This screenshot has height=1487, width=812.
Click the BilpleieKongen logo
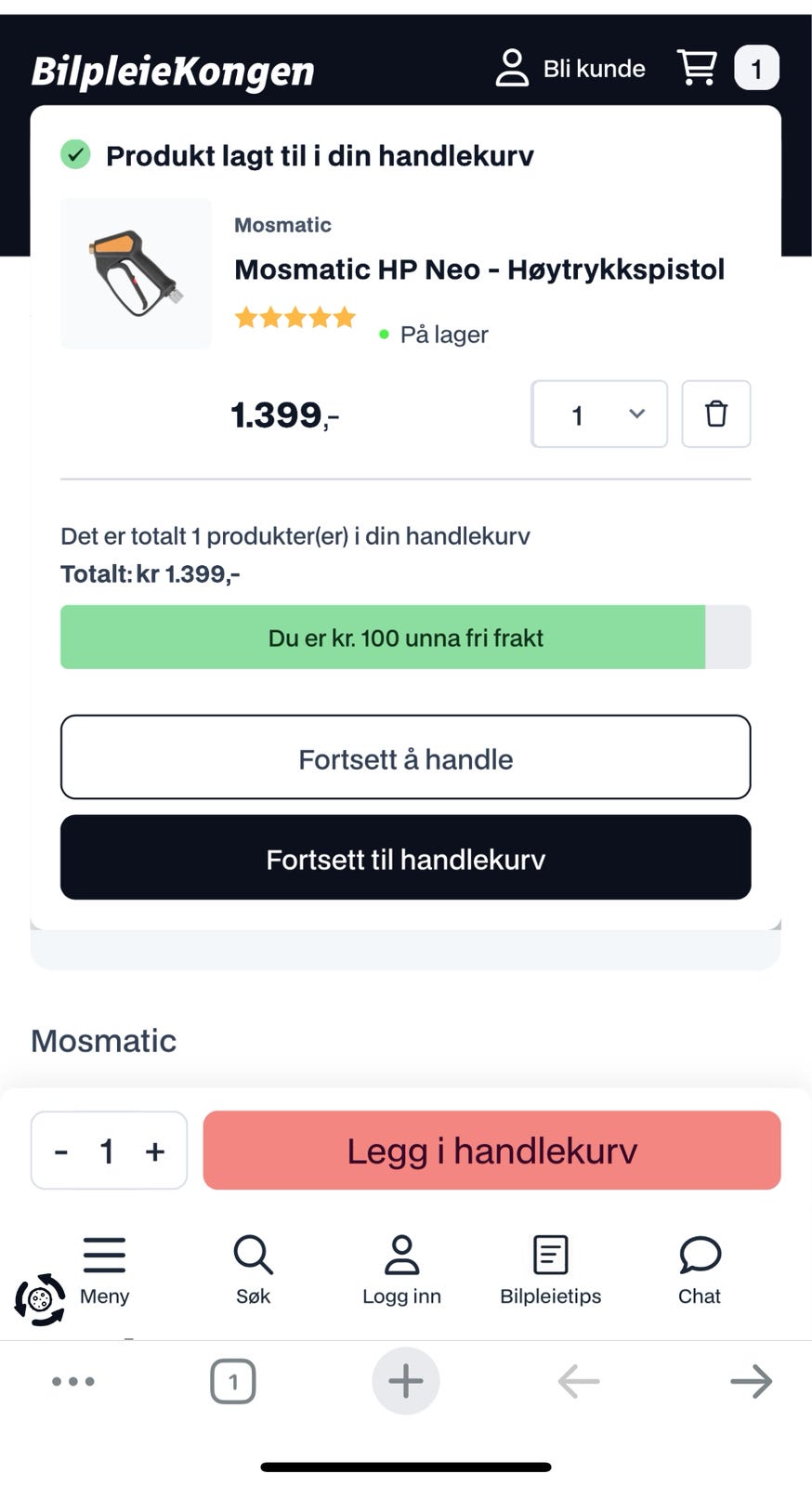tap(173, 71)
